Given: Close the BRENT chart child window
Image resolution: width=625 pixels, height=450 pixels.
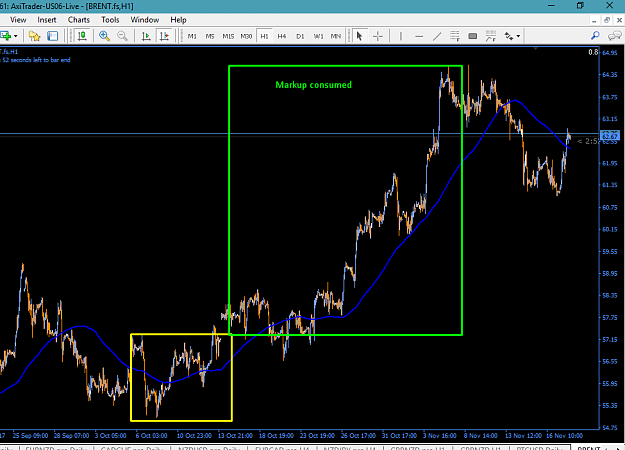Looking at the screenshot, I should pyautogui.click(x=619, y=20).
